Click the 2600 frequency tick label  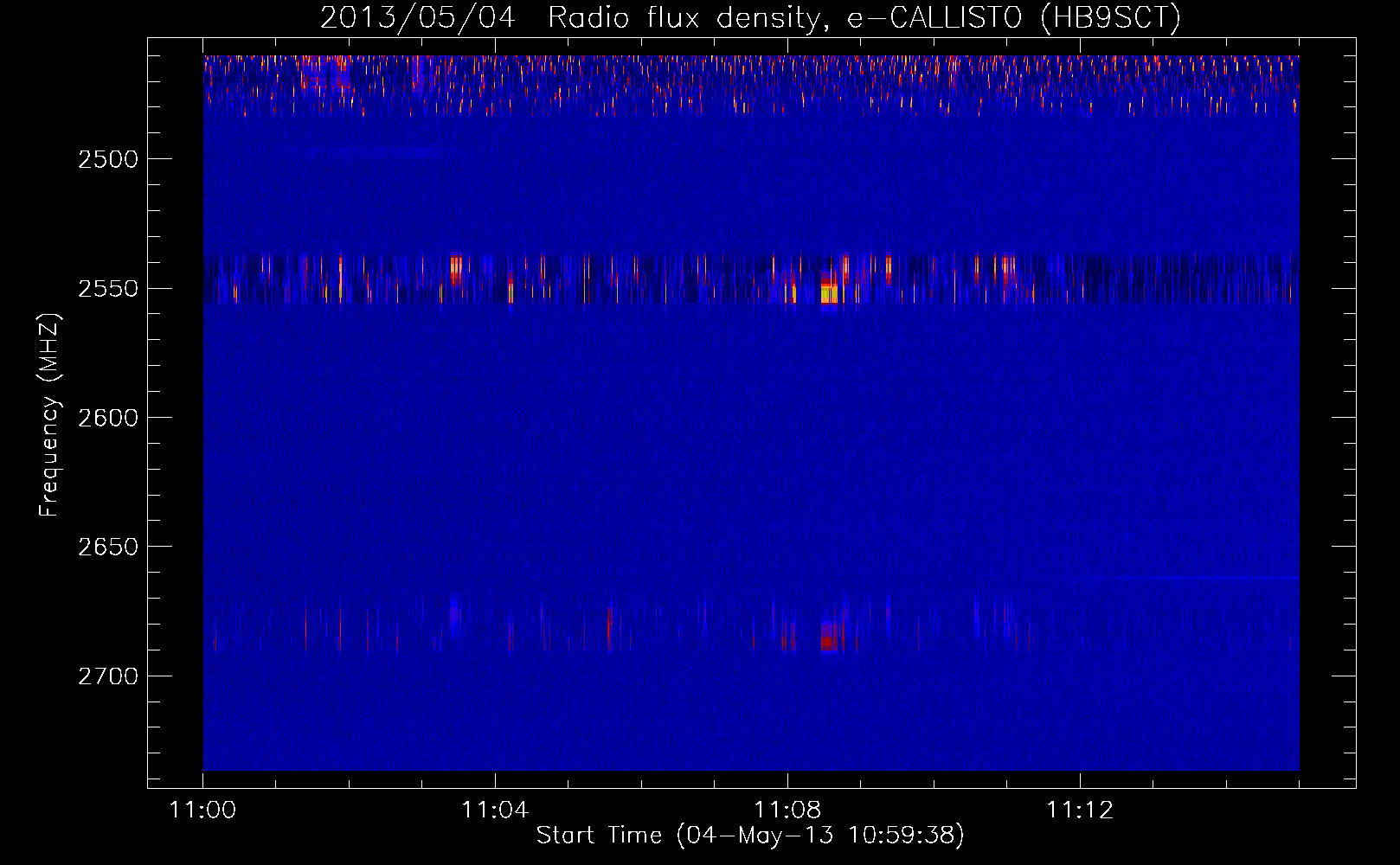[x=108, y=418]
